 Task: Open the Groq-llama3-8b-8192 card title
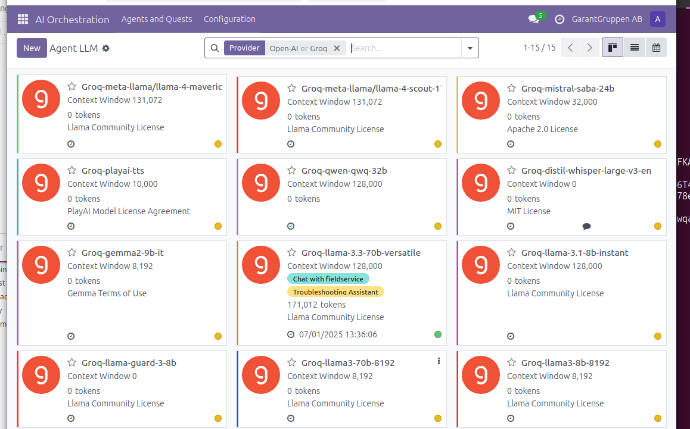click(x=565, y=363)
